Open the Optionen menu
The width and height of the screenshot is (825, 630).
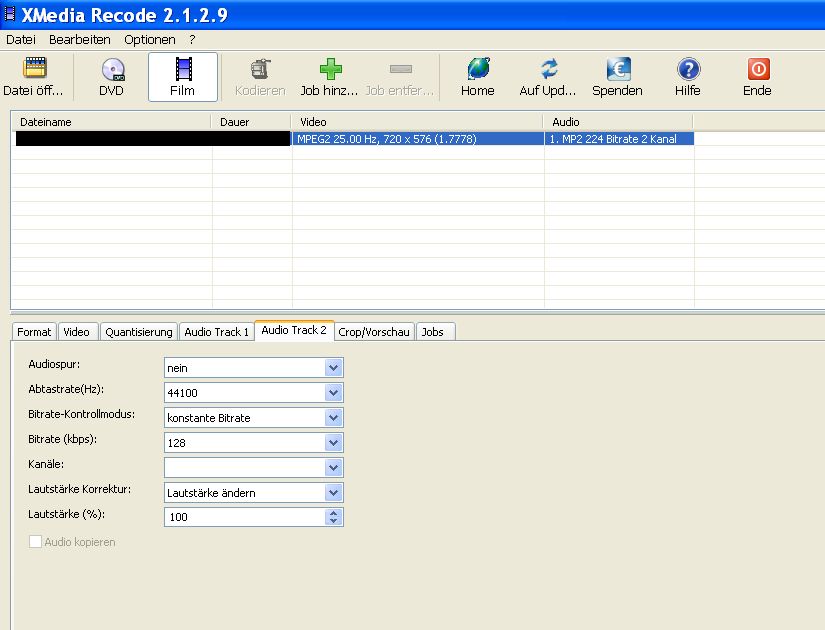coord(149,39)
